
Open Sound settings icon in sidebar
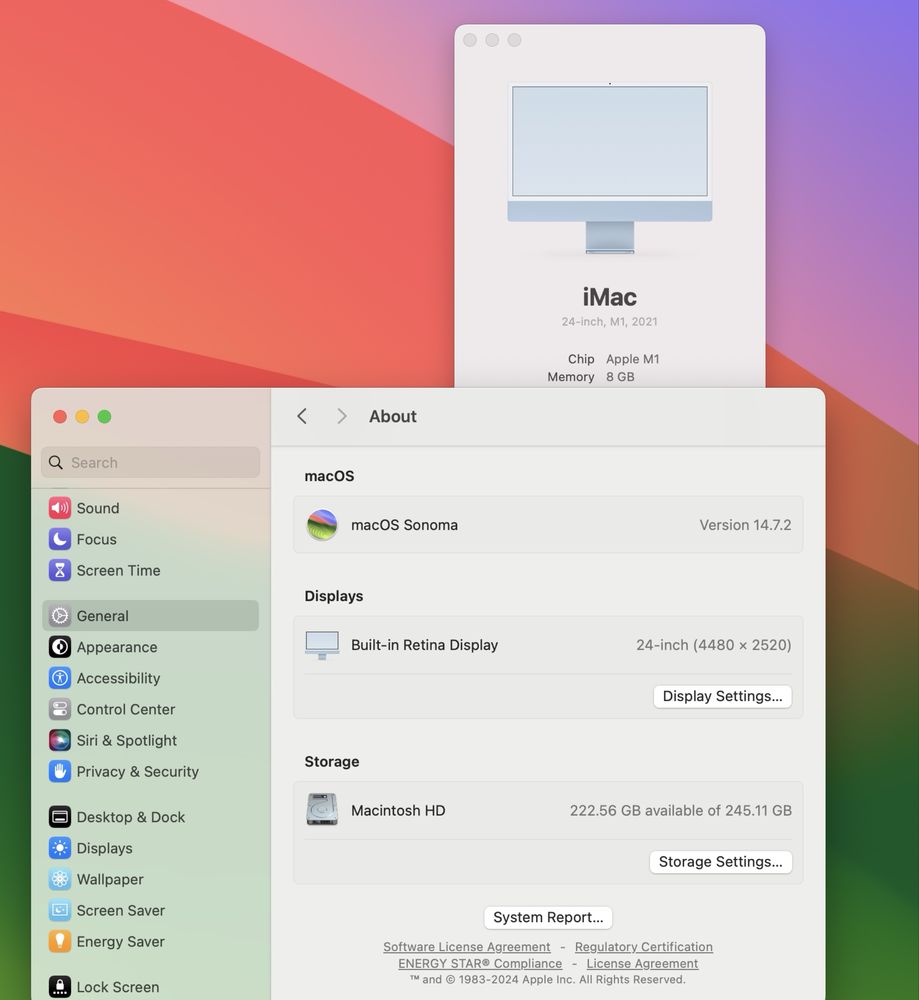tap(60, 508)
